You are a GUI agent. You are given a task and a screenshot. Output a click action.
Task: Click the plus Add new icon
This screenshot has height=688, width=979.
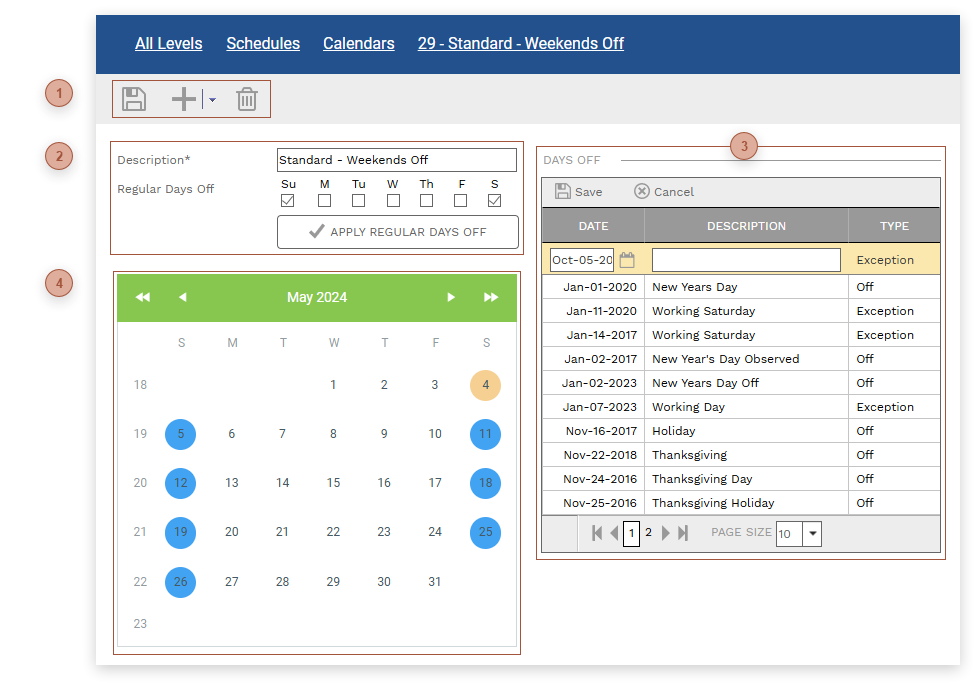point(184,99)
